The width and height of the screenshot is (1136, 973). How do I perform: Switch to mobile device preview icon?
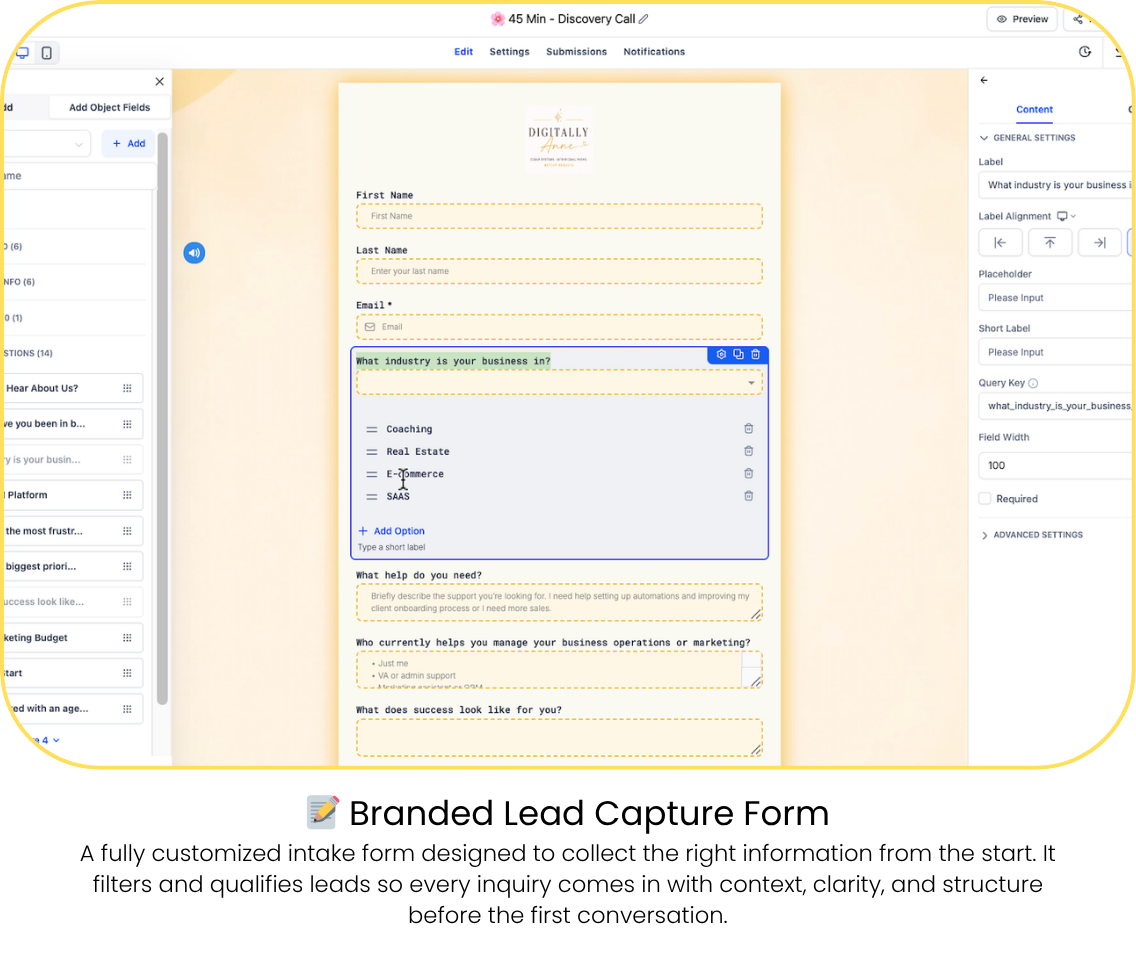pyautogui.click(x=46, y=53)
